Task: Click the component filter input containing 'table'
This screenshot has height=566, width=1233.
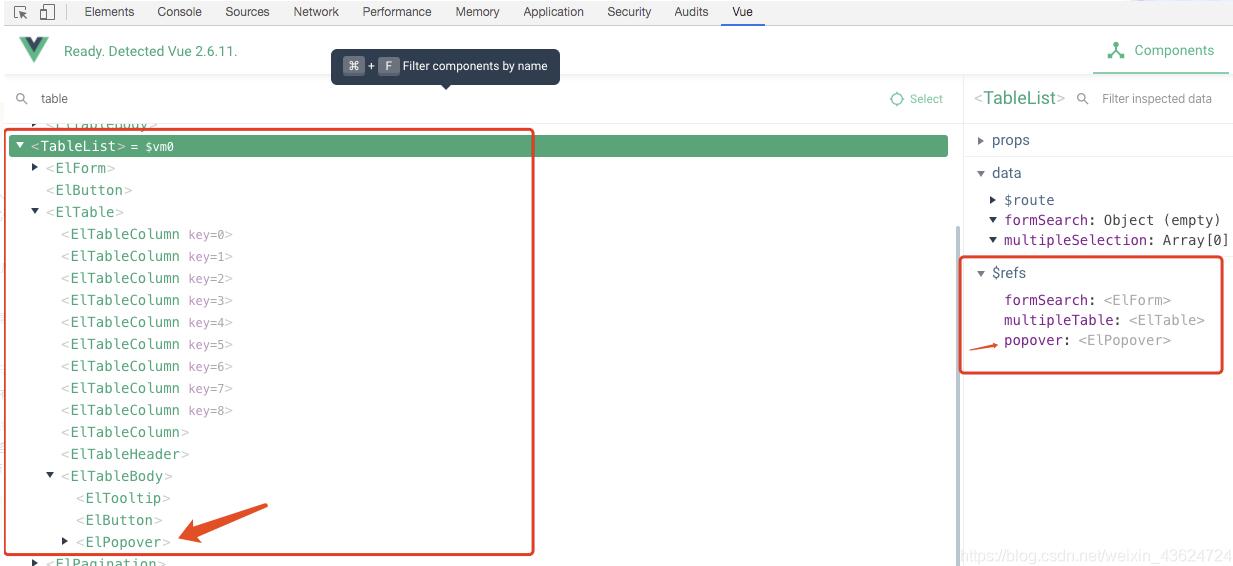Action: pos(450,99)
